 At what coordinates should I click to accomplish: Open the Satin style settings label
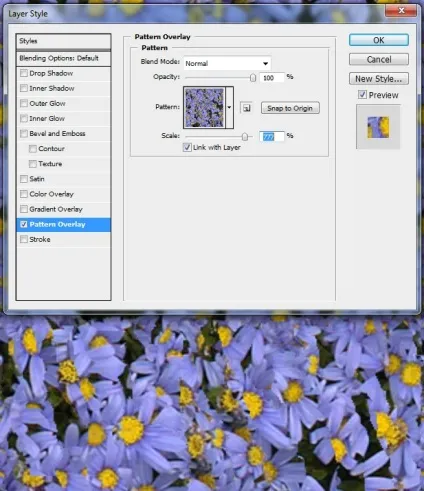coord(37,179)
